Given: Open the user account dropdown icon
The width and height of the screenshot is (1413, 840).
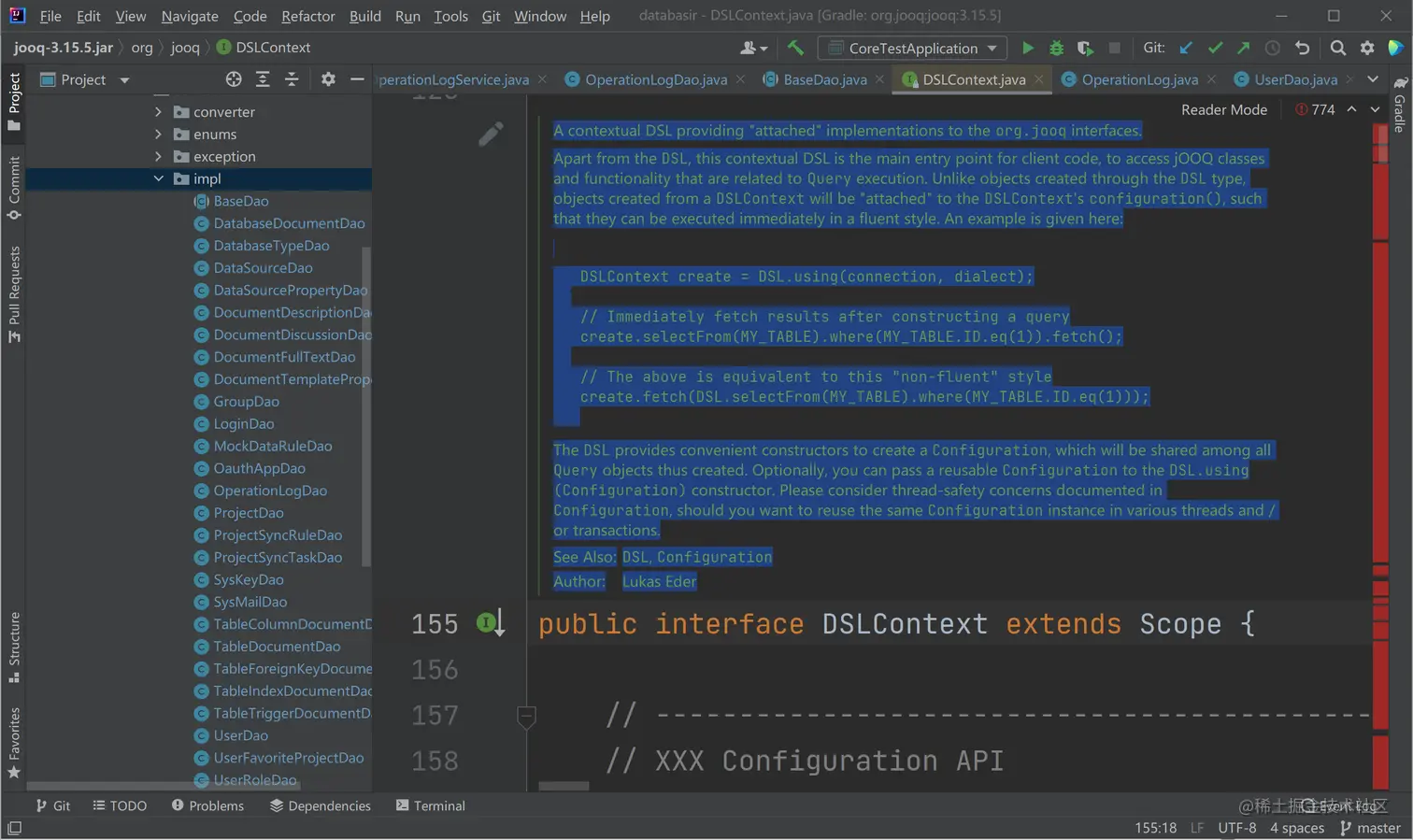Looking at the screenshot, I should click(x=753, y=48).
